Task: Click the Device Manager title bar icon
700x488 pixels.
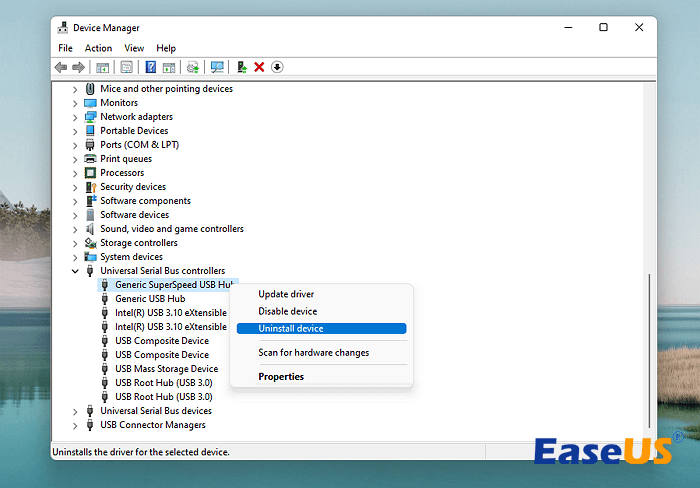Action: (64, 28)
